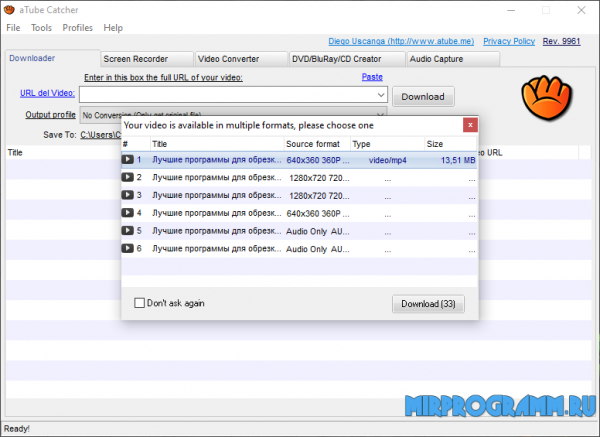Open the Tools menu
The image size is (600, 437).
[x=41, y=28]
